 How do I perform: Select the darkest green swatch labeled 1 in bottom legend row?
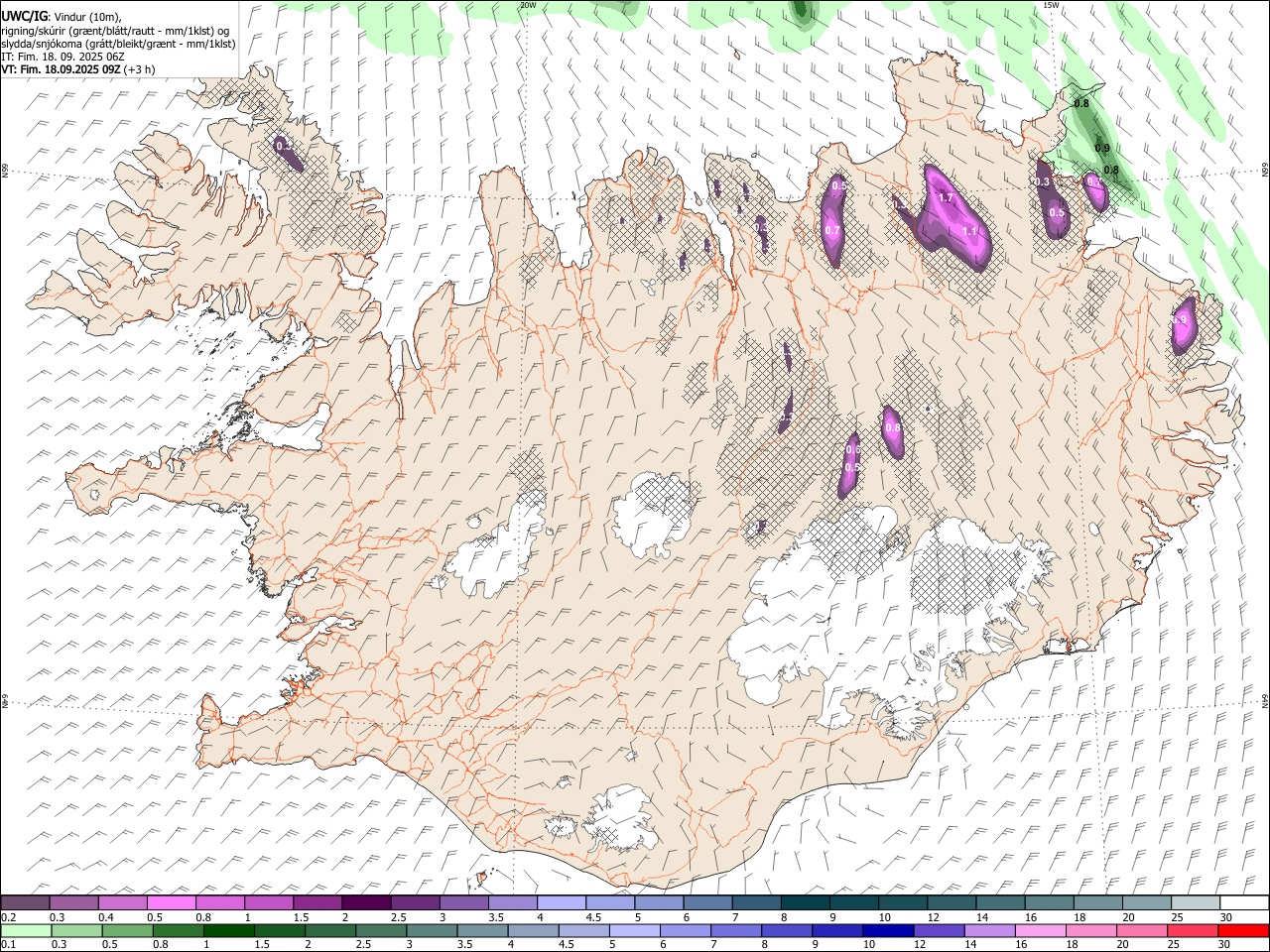[x=228, y=931]
